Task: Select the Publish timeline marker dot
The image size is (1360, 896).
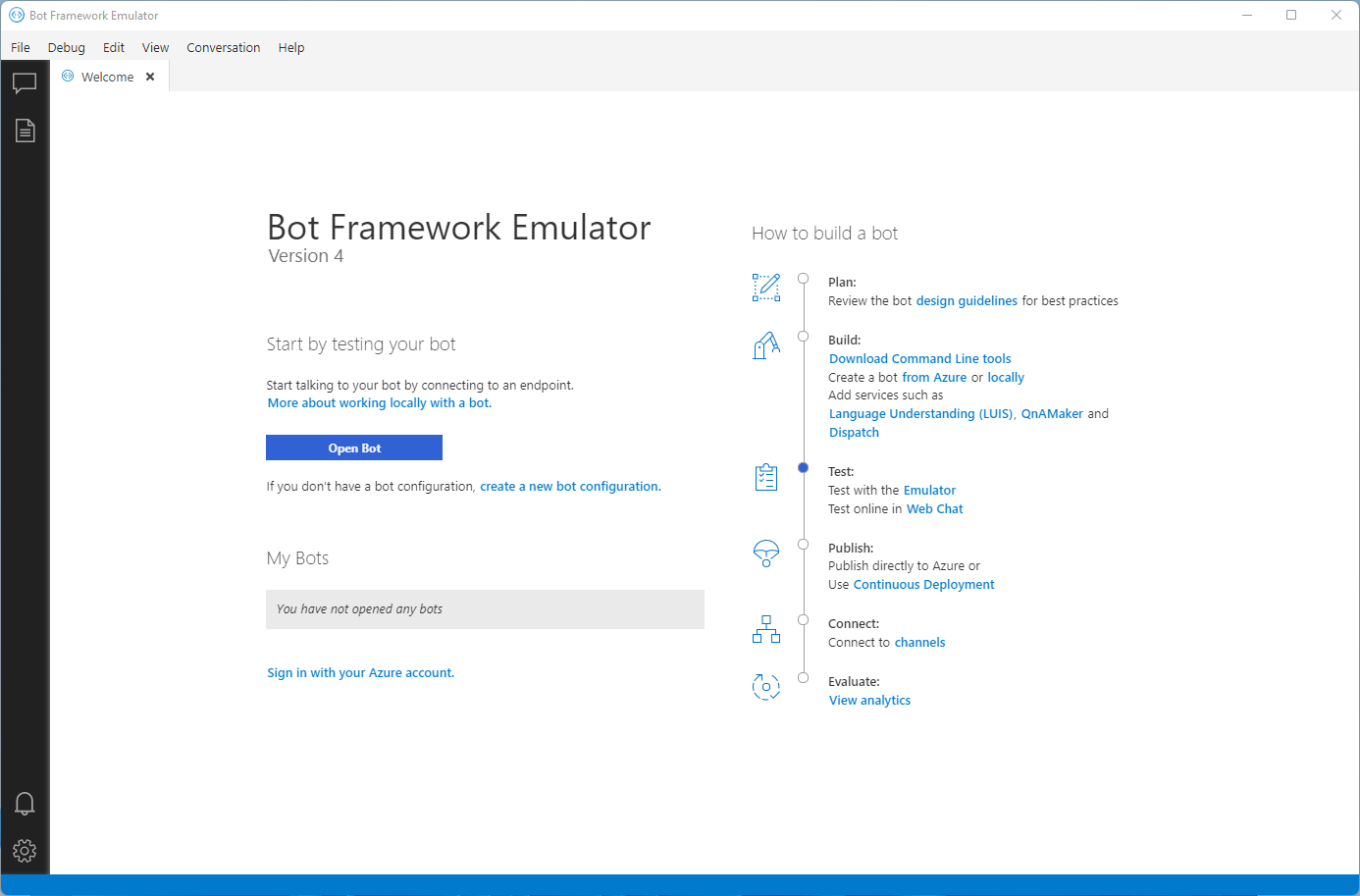Action: (803, 545)
